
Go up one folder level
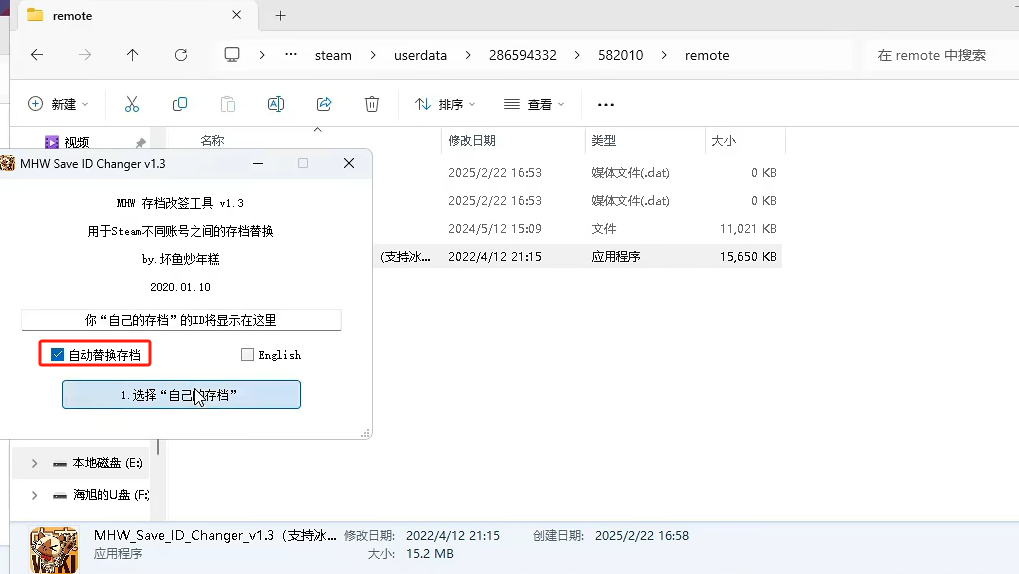coord(133,55)
